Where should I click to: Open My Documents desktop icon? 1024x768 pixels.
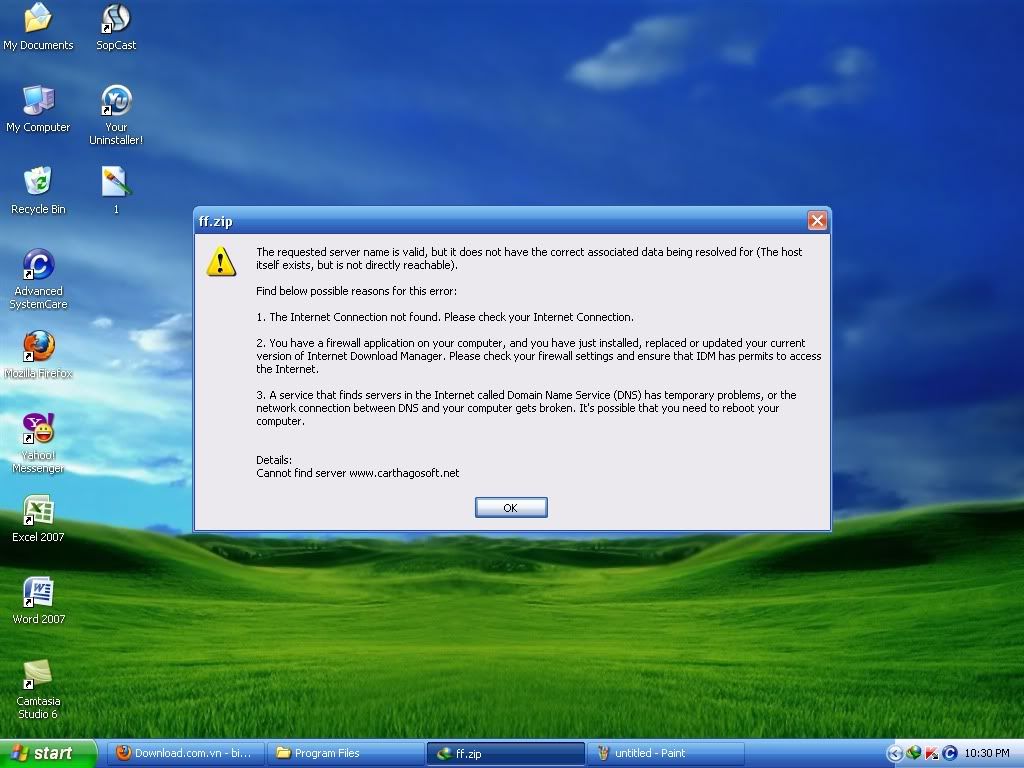tap(38, 26)
